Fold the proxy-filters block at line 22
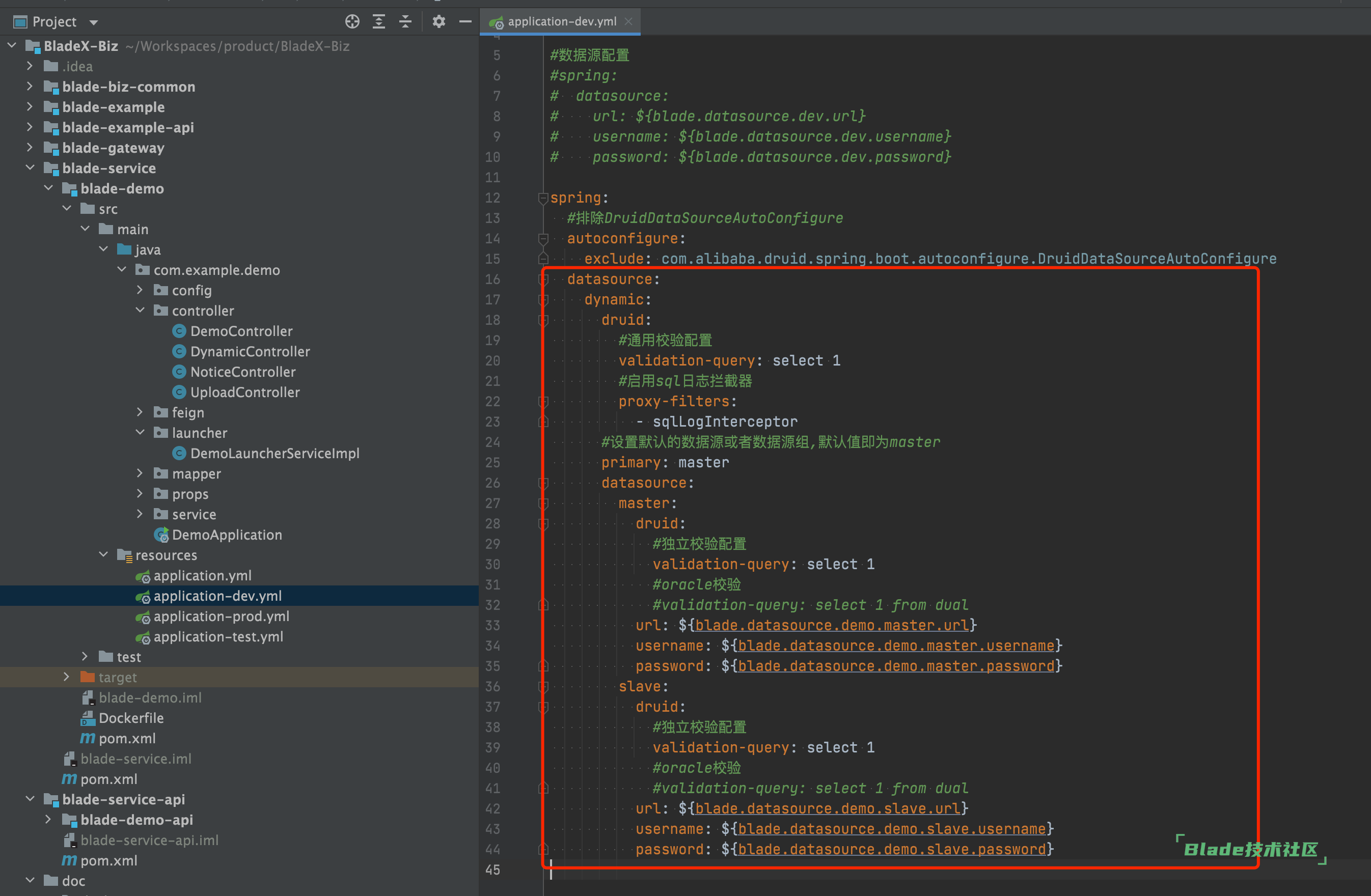The image size is (1371, 896). tap(542, 401)
